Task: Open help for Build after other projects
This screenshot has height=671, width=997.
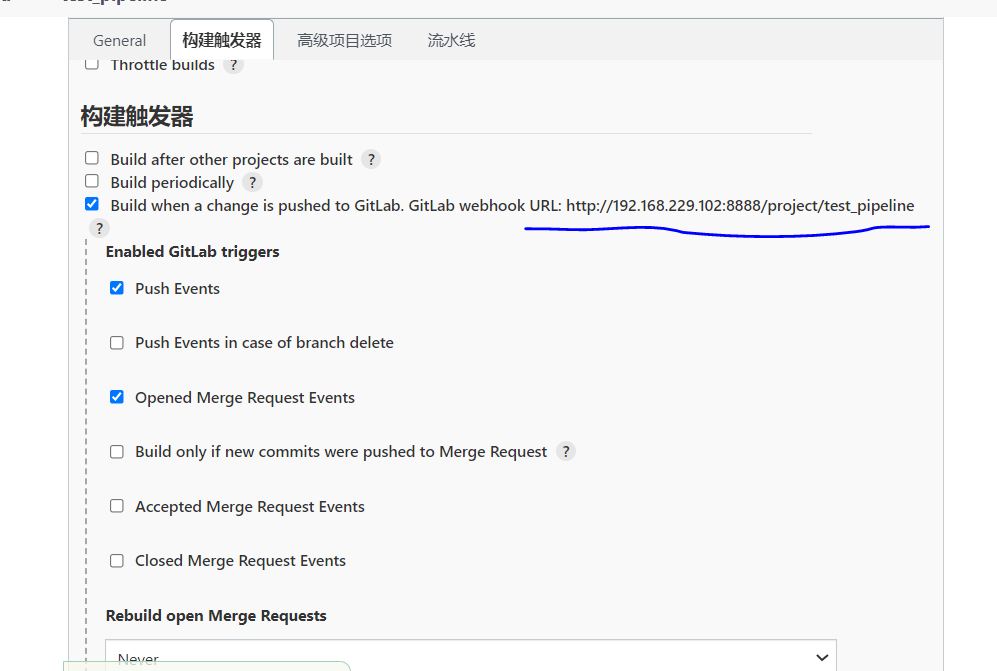Action: (370, 158)
